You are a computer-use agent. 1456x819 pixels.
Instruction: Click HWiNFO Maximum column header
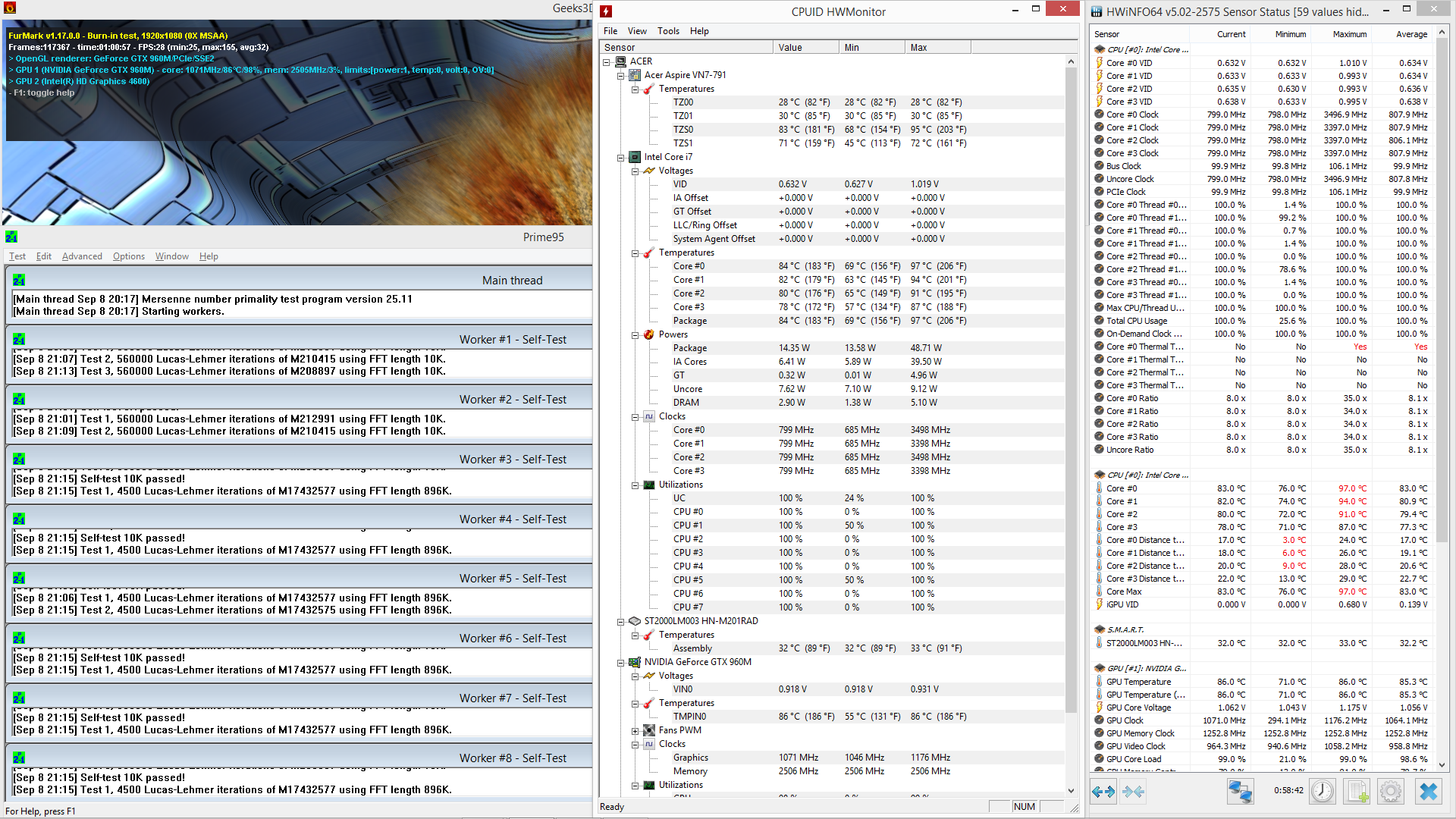tap(1340, 34)
